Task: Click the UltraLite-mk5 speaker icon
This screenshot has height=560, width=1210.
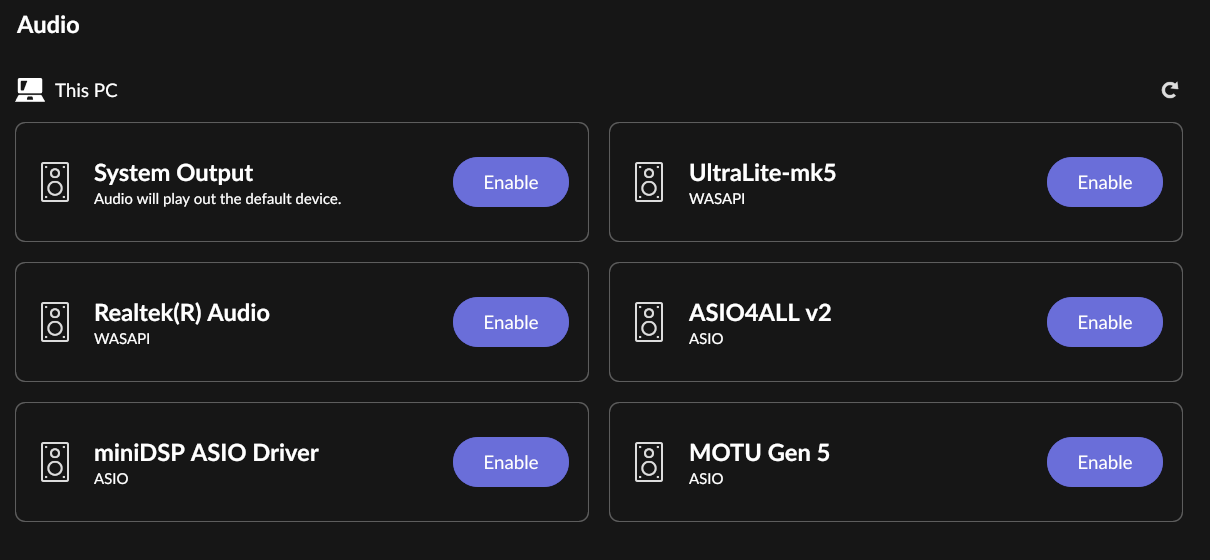Action: (649, 182)
